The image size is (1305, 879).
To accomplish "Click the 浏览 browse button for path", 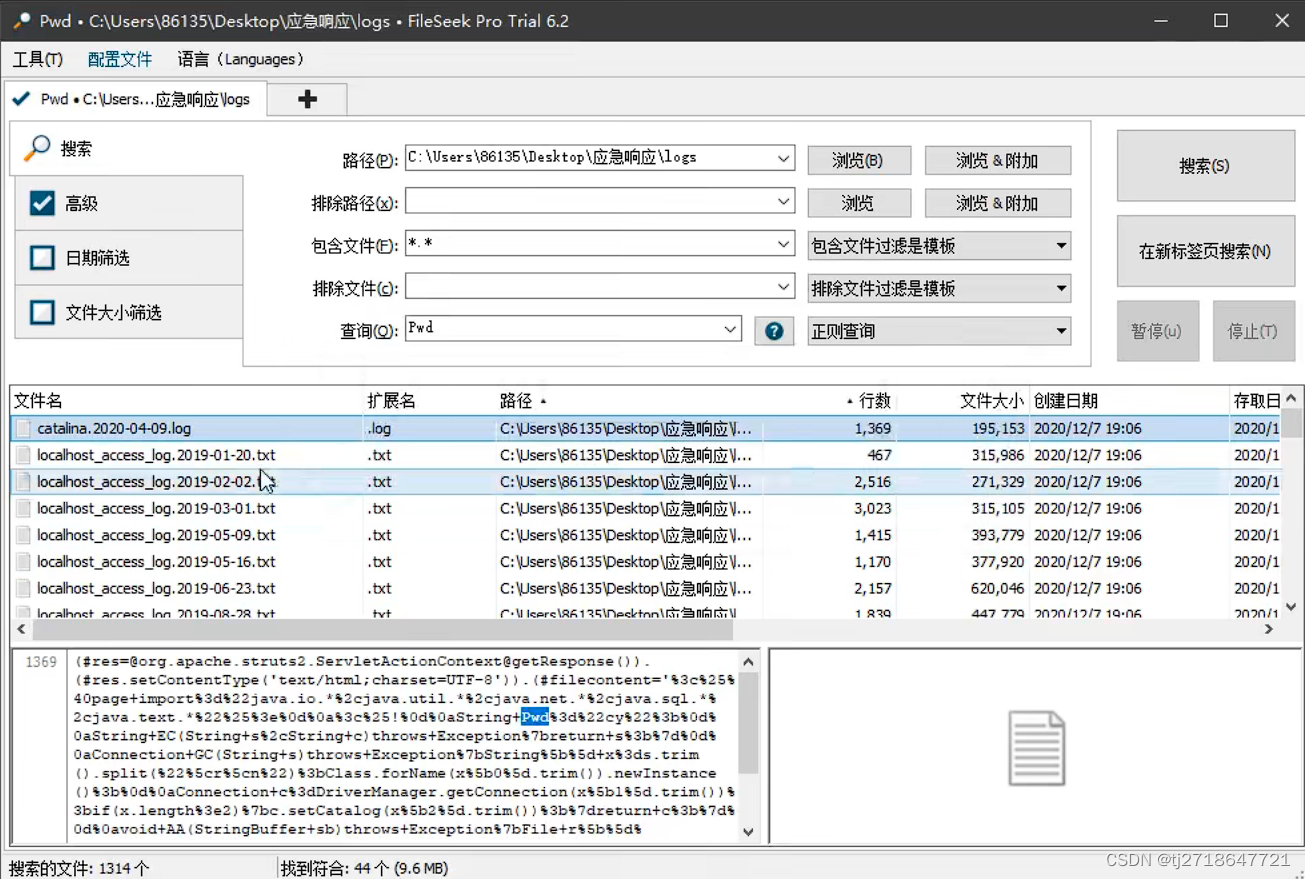I will (858, 159).
